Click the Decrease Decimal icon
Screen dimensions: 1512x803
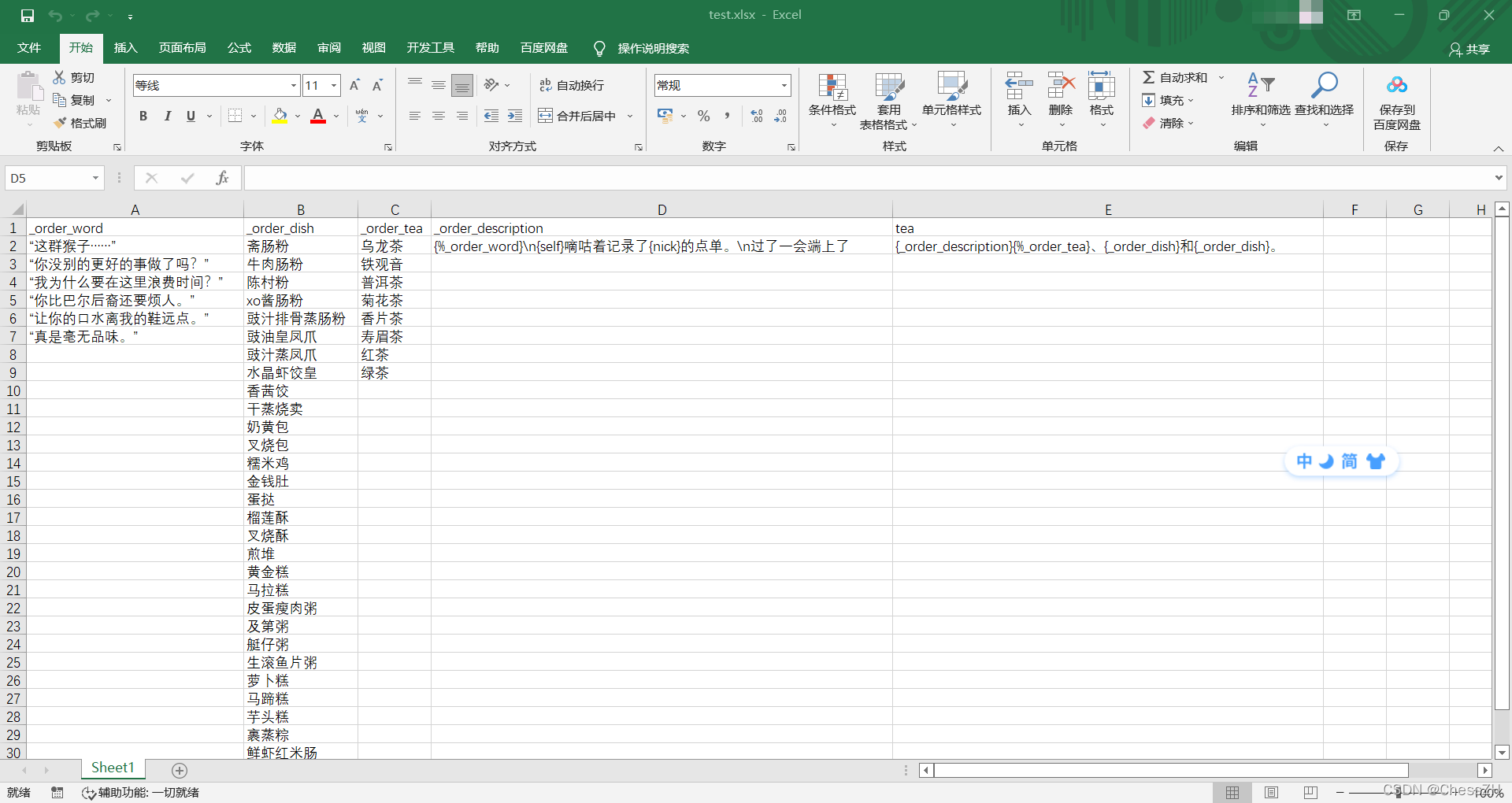pos(780,116)
